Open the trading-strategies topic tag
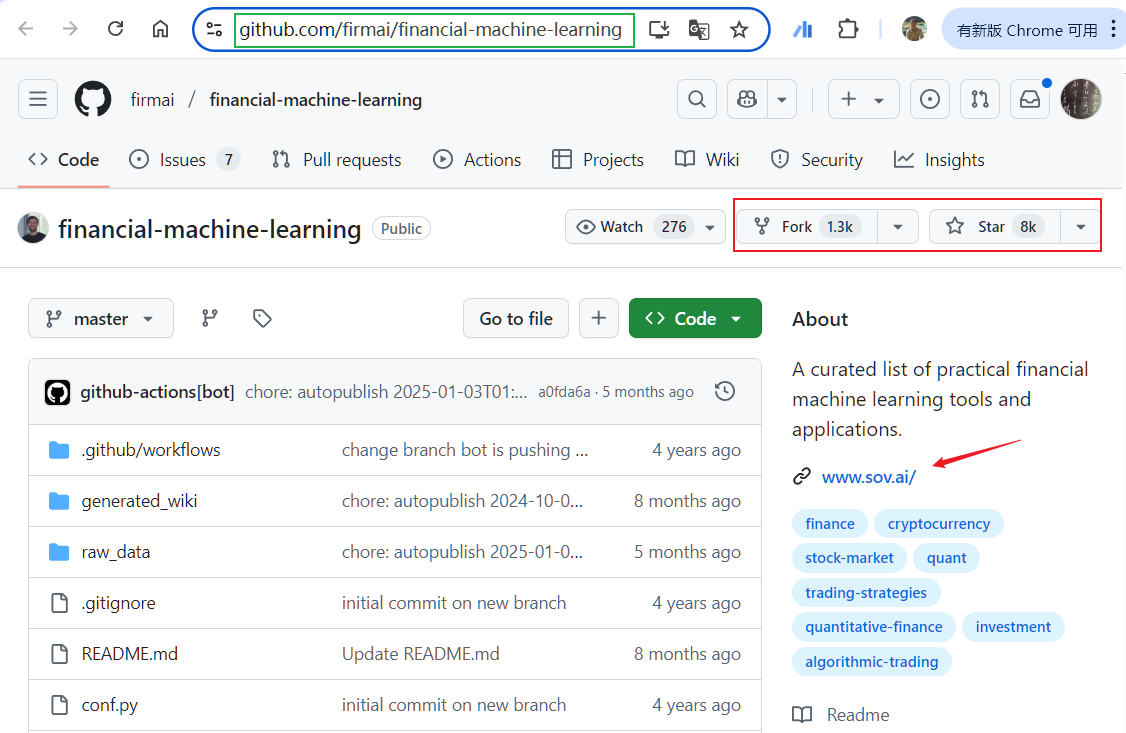Screen dimensions: 1126x733 pyautogui.click(x=866, y=592)
